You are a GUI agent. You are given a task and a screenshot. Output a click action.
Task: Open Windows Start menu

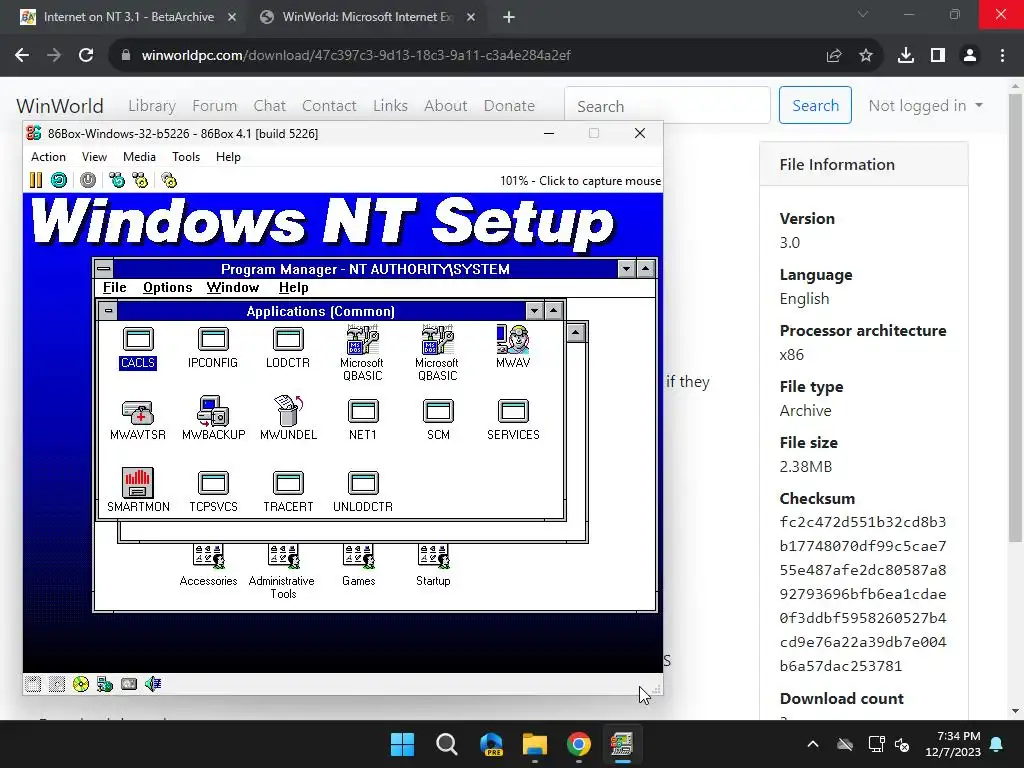pos(402,744)
